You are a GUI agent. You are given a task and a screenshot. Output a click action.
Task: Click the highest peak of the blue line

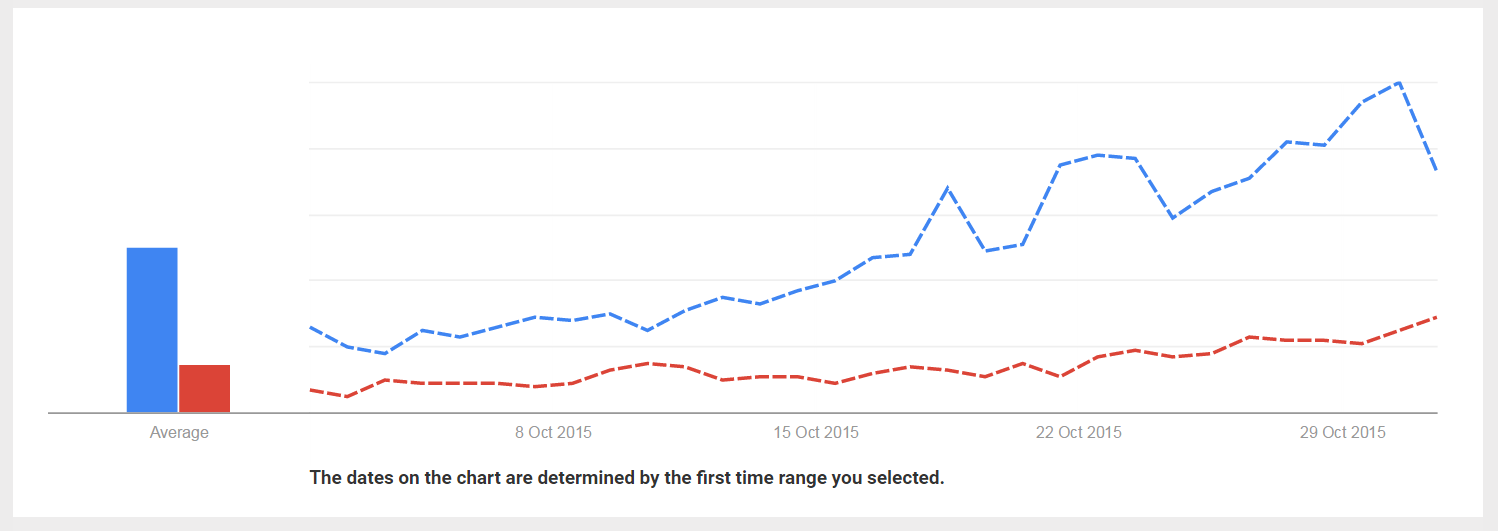click(x=1398, y=83)
